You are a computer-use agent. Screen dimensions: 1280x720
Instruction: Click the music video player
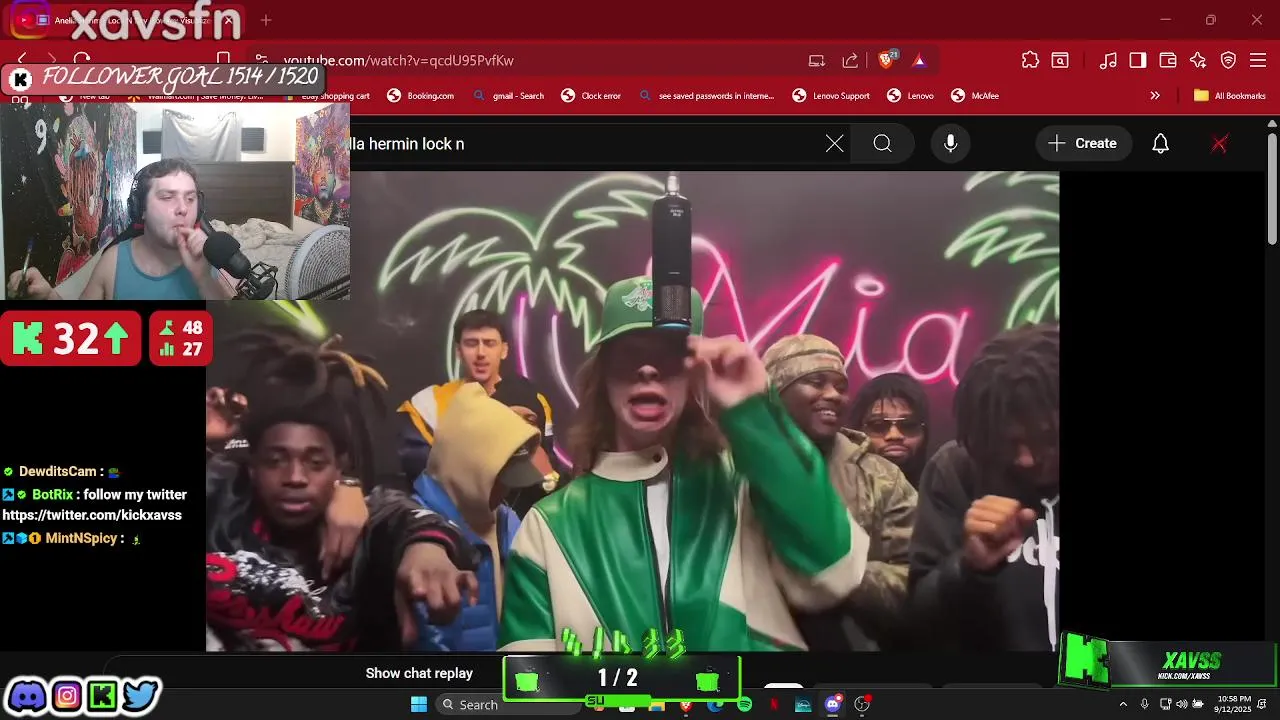[632, 411]
